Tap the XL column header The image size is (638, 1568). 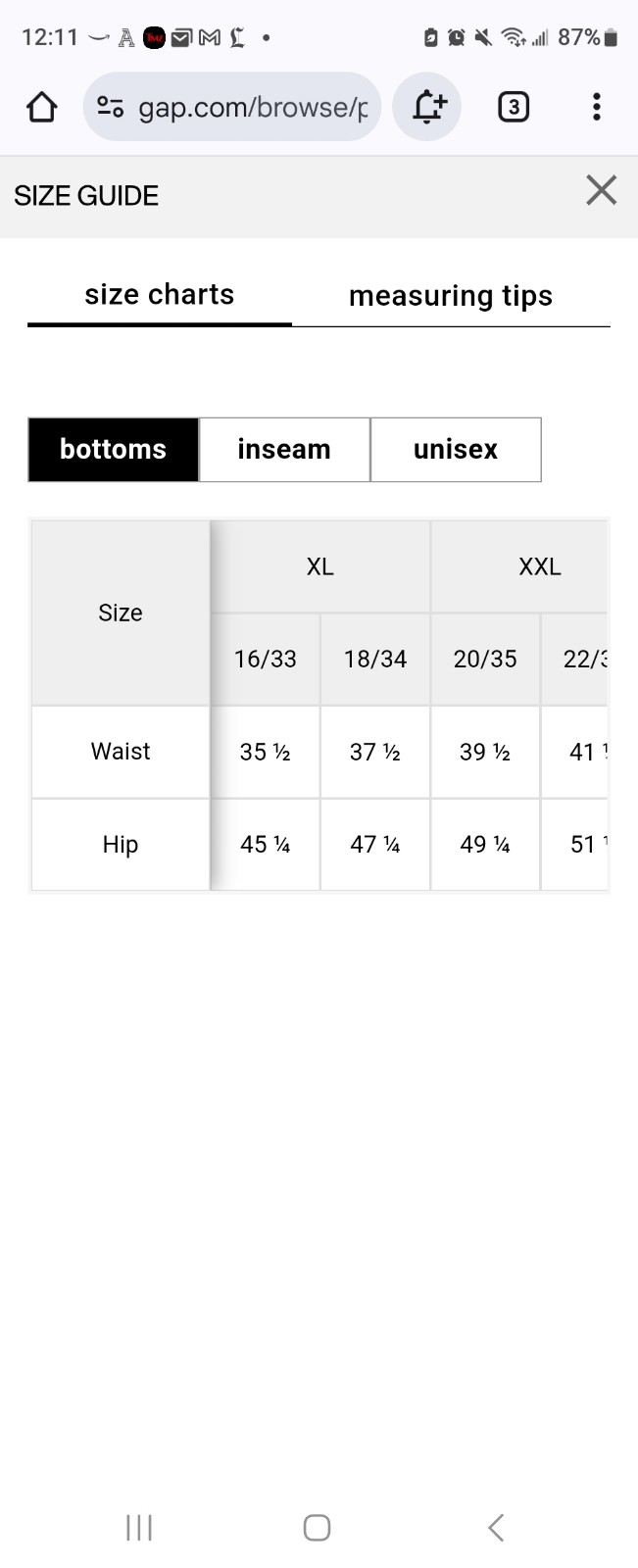320,567
